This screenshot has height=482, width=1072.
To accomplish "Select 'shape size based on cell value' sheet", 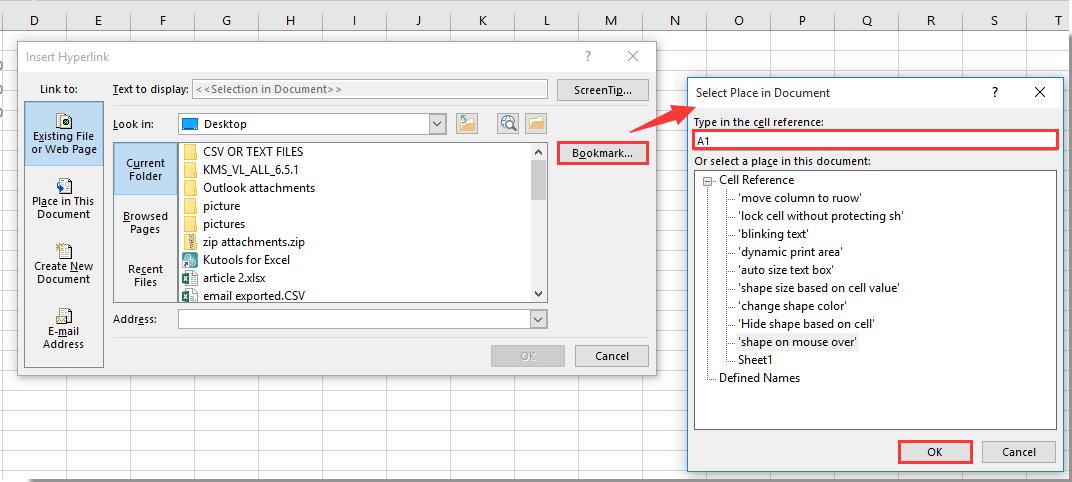I will [x=818, y=288].
